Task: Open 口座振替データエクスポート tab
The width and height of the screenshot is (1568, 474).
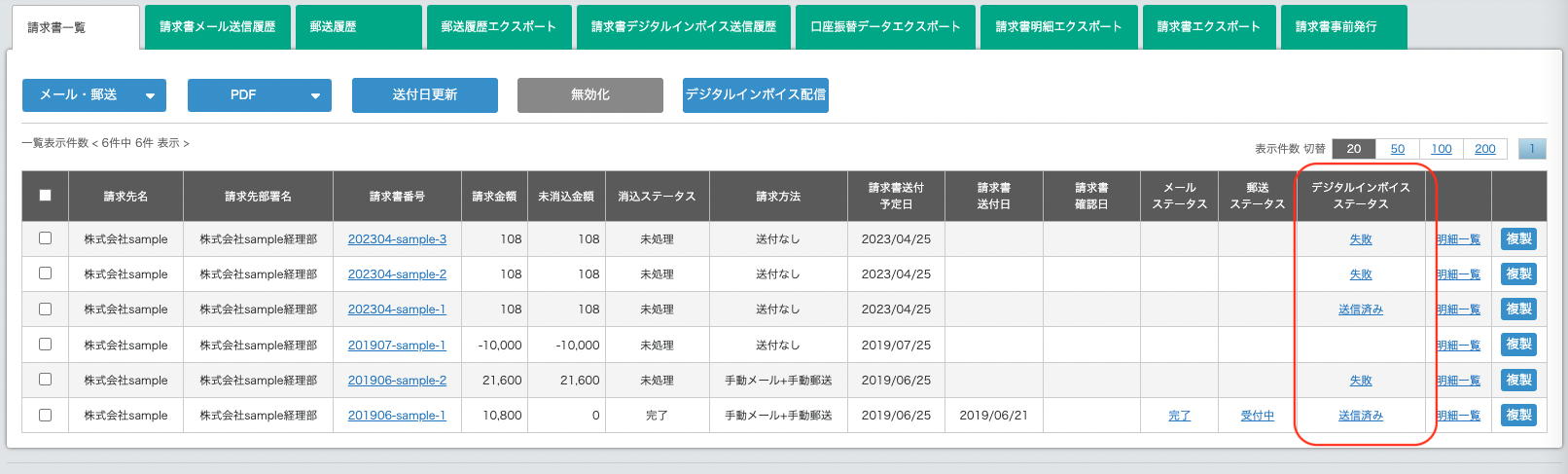Action: pos(885,27)
